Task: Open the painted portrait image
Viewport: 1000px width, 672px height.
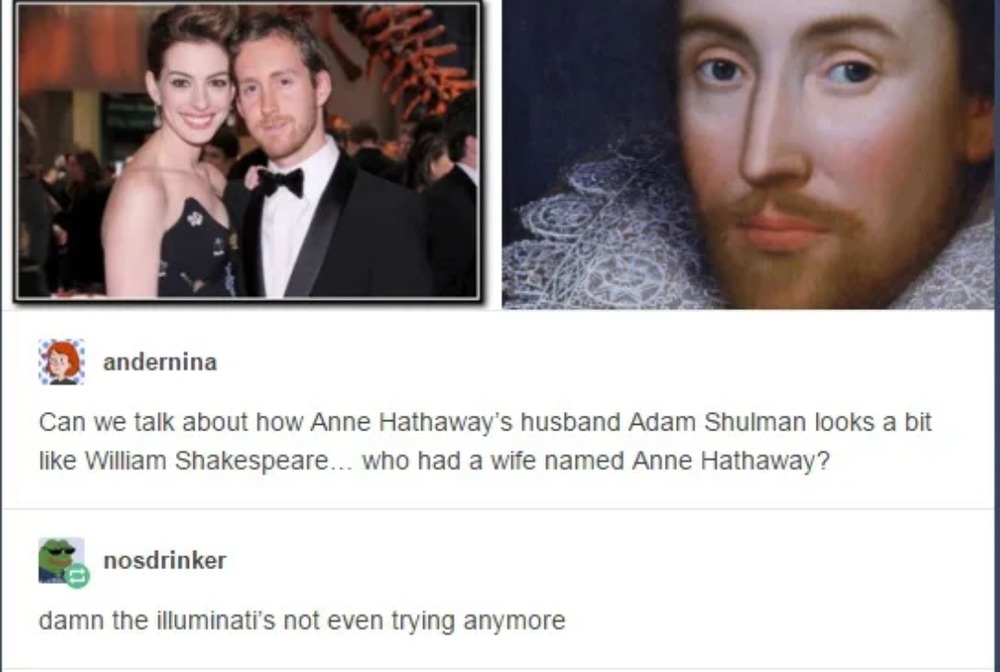Action: (751, 154)
